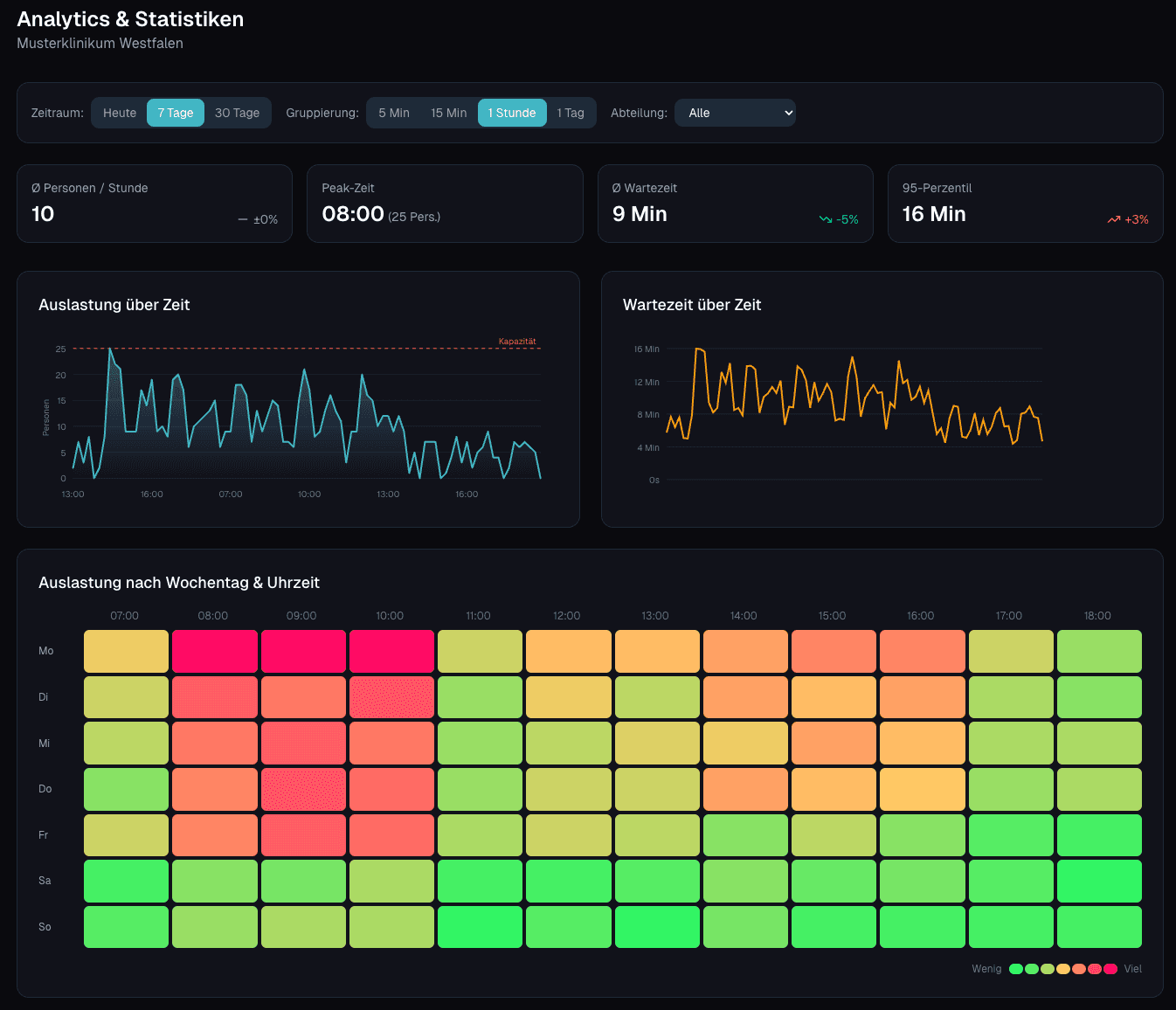Enable the "15 Min" grouping option
1176x1010 pixels.
coord(448,113)
